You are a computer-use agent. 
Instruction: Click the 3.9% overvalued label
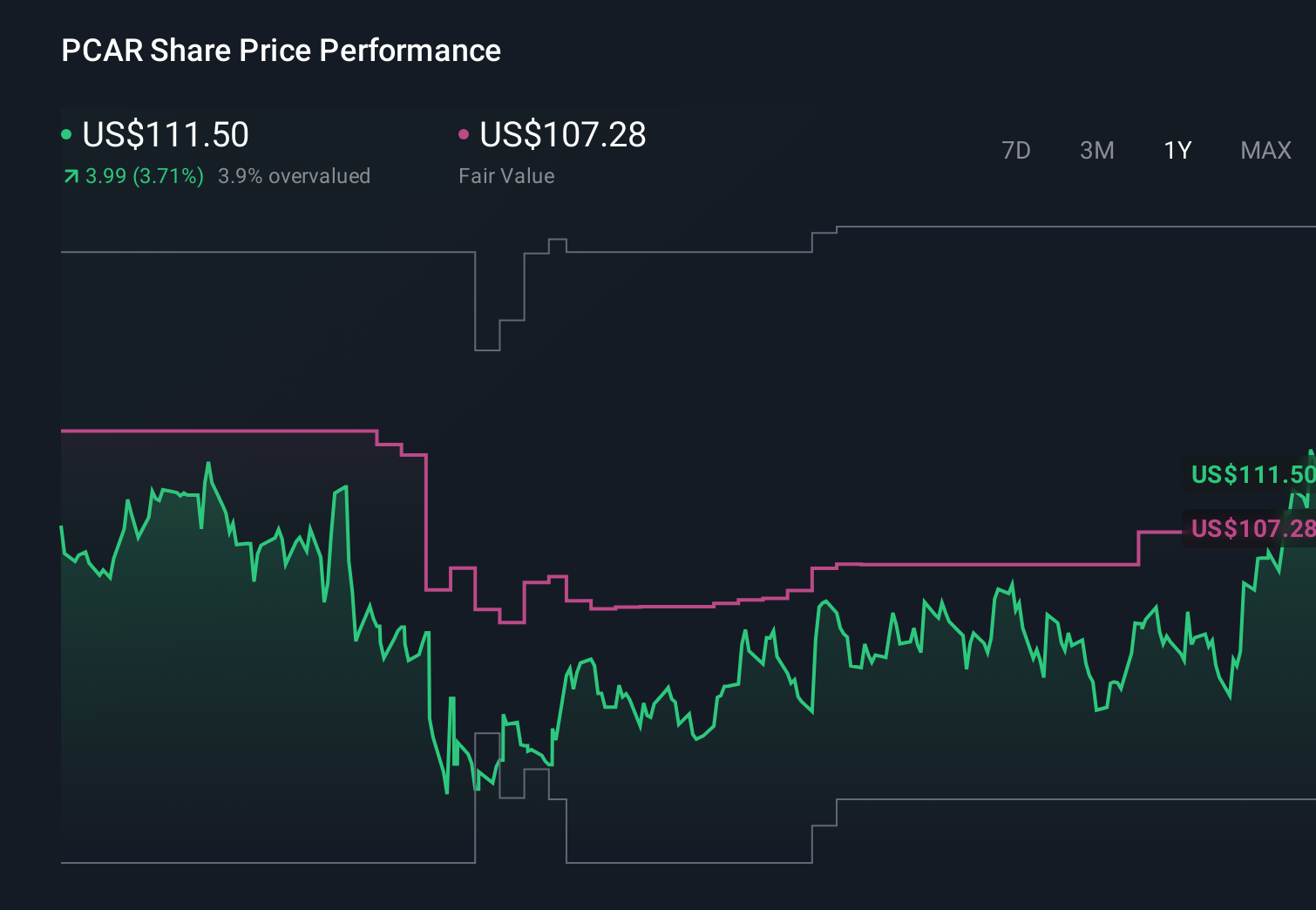point(294,175)
